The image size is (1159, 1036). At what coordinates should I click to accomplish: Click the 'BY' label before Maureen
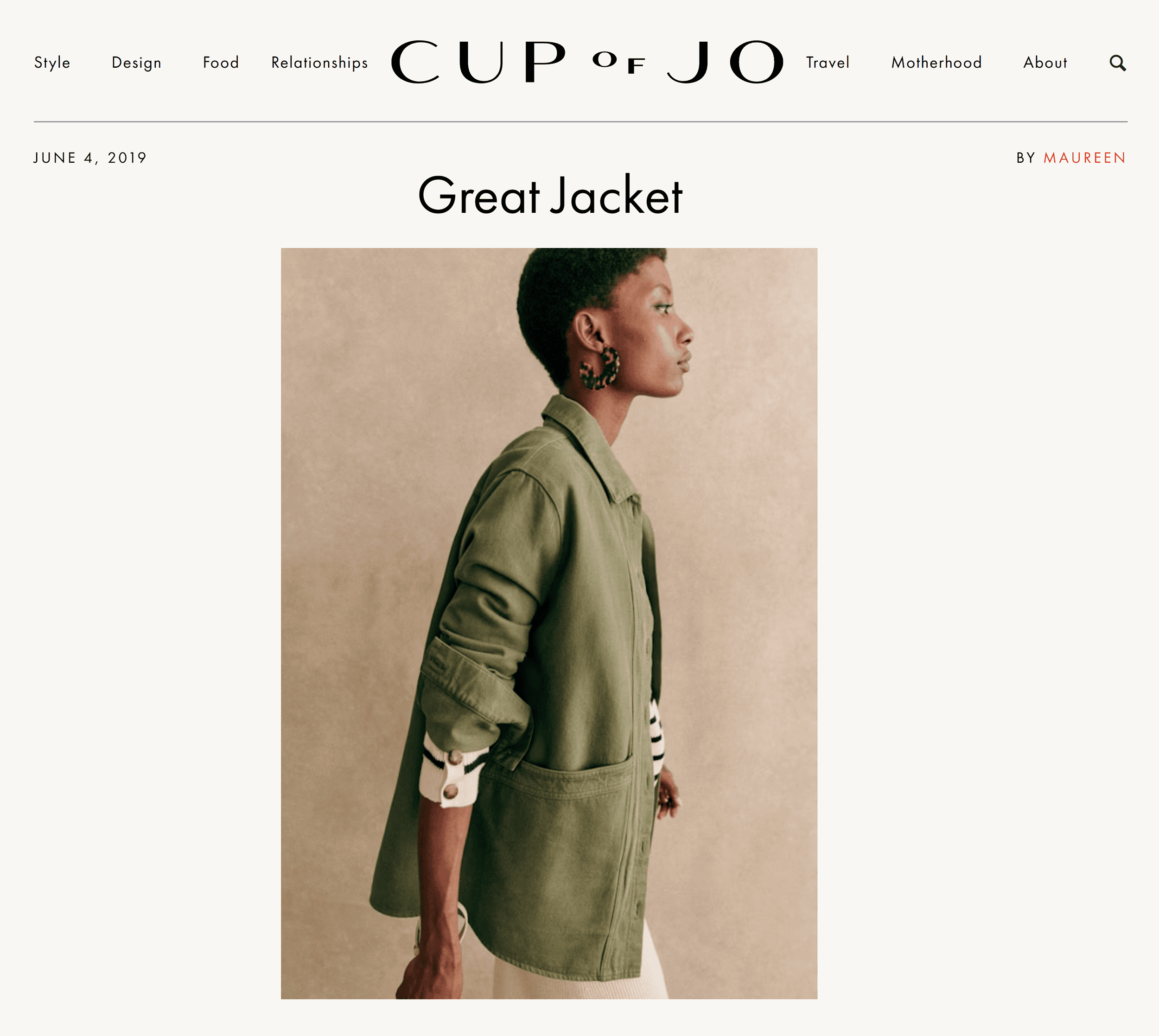(x=1026, y=158)
